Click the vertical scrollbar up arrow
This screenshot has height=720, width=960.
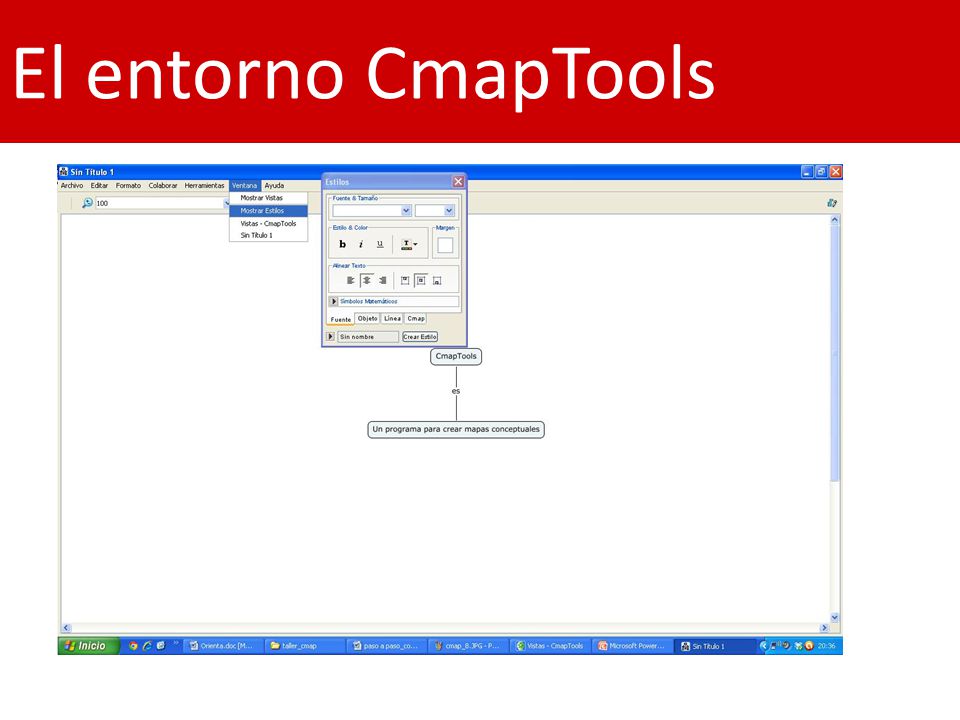[834, 220]
